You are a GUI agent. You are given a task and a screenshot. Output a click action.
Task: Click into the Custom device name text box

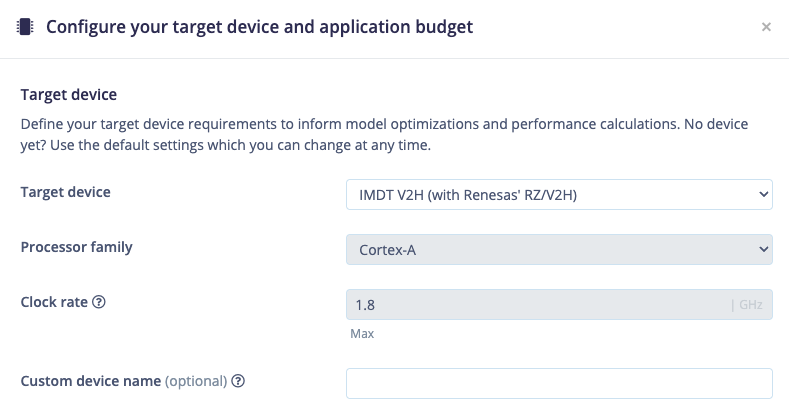point(559,383)
